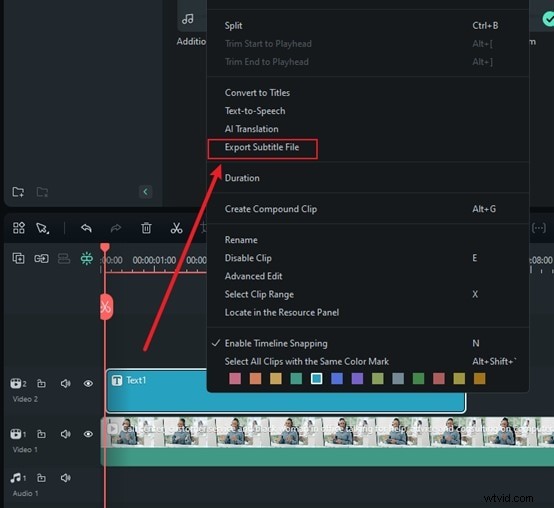Click the Video 2 track icon
This screenshot has height=508, width=554.
[16, 383]
